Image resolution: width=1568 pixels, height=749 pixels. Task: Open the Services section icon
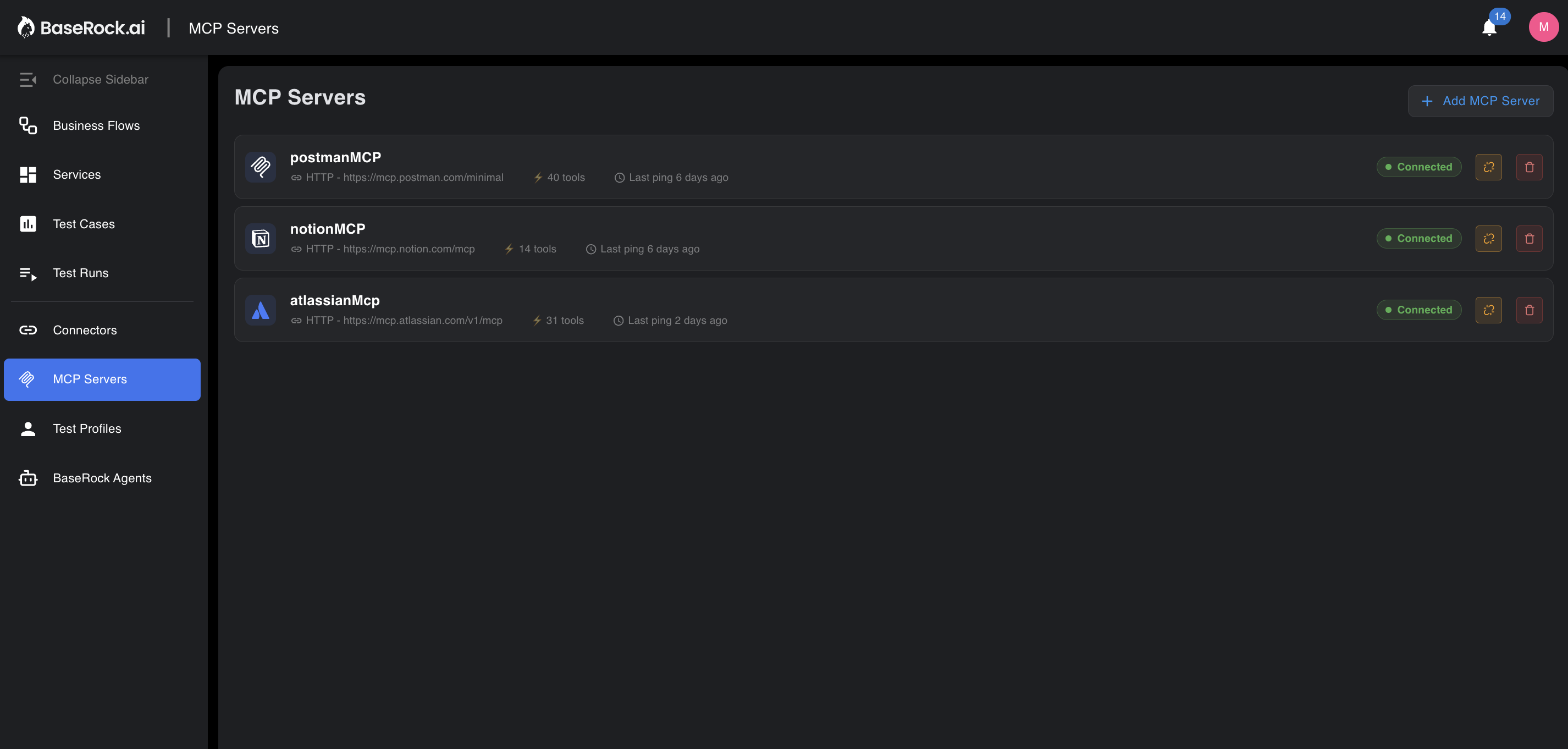[x=28, y=175]
